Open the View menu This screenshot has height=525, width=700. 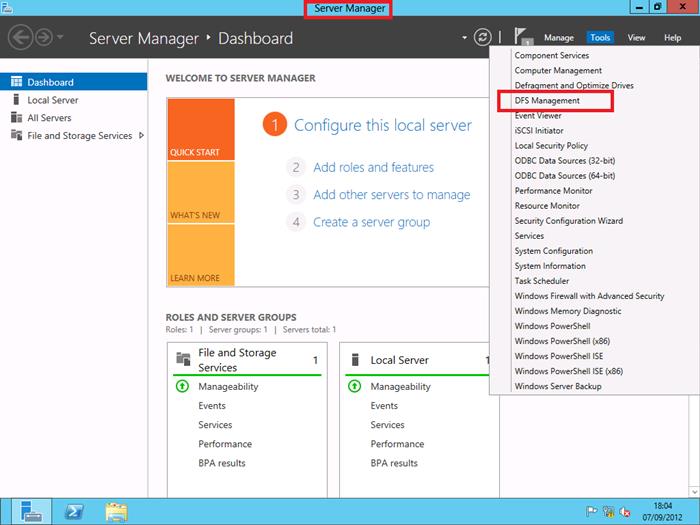pyautogui.click(x=636, y=38)
